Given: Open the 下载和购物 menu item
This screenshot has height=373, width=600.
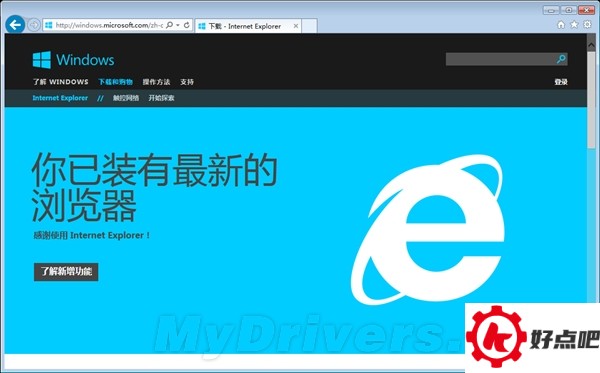Looking at the screenshot, I should (x=116, y=82).
